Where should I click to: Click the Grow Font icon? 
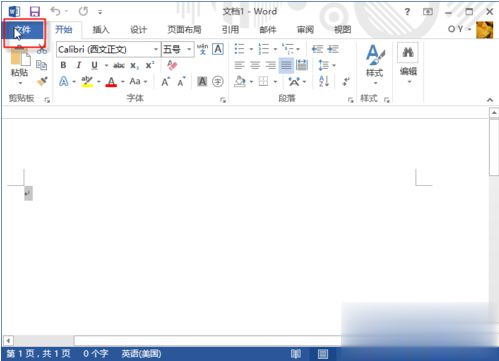(x=165, y=81)
